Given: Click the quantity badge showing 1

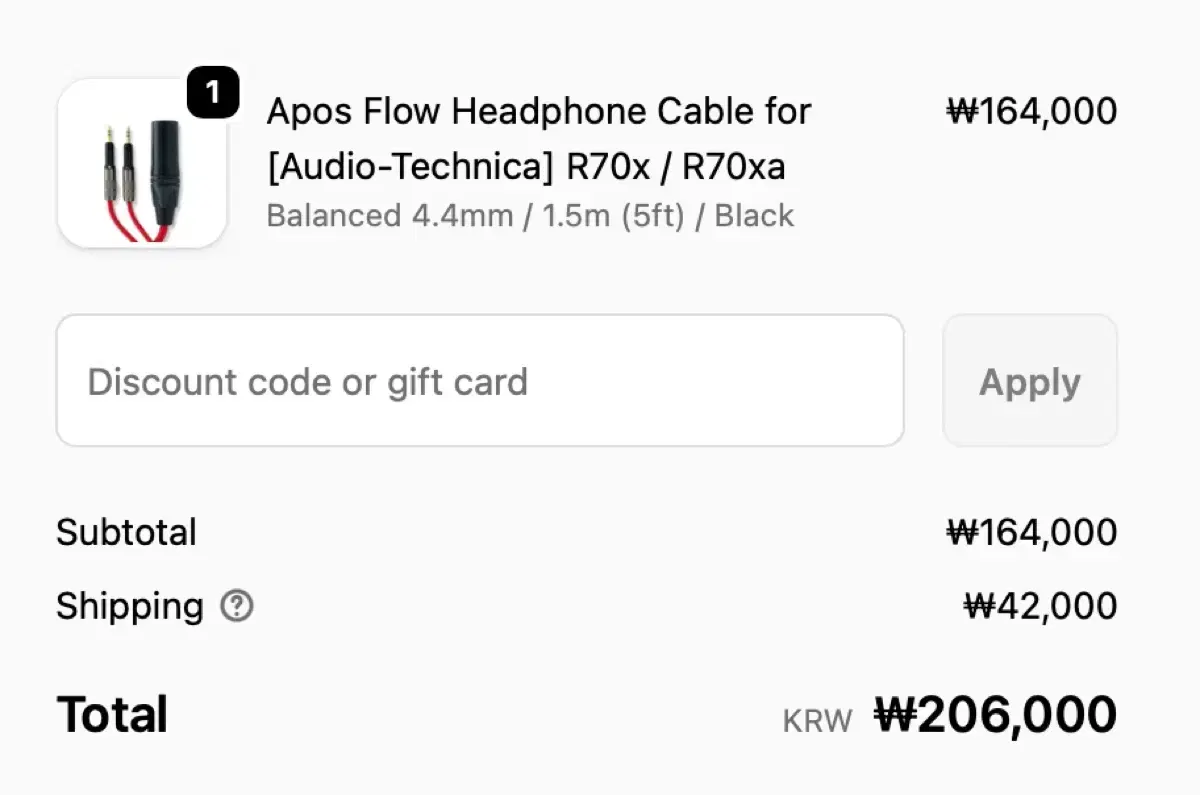Looking at the screenshot, I should click(x=212, y=93).
